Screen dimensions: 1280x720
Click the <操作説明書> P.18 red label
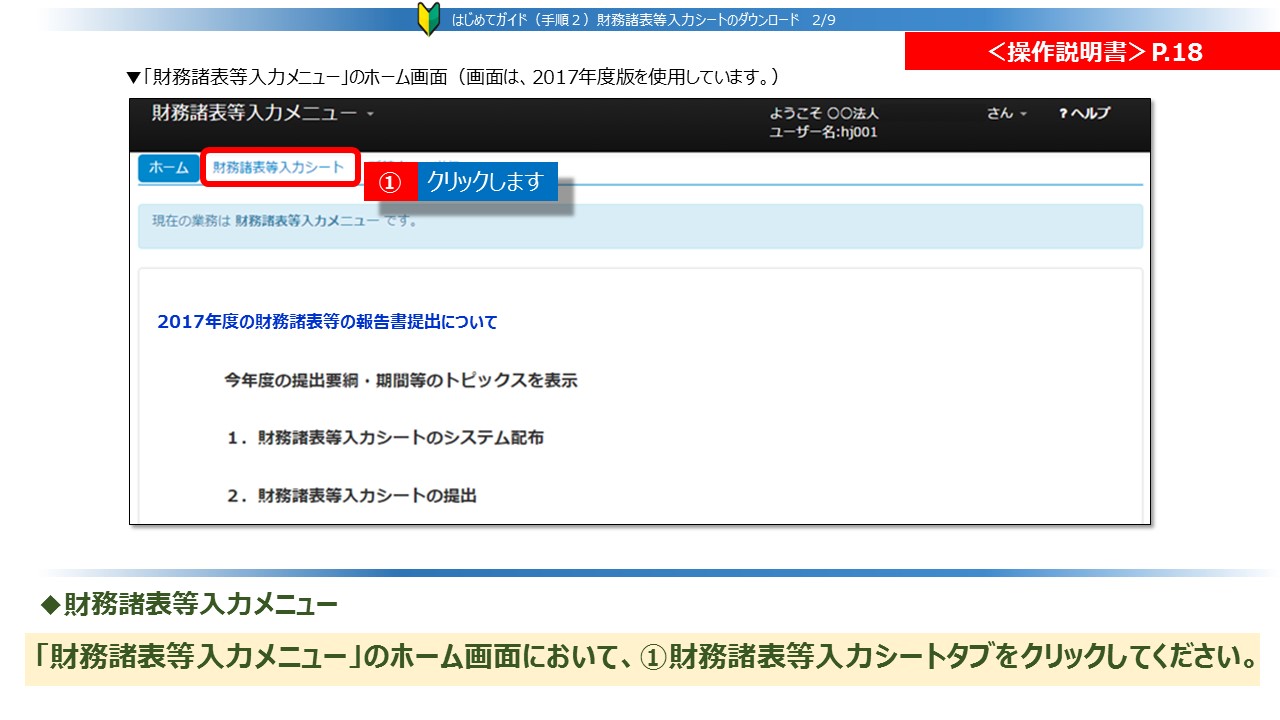(1092, 52)
